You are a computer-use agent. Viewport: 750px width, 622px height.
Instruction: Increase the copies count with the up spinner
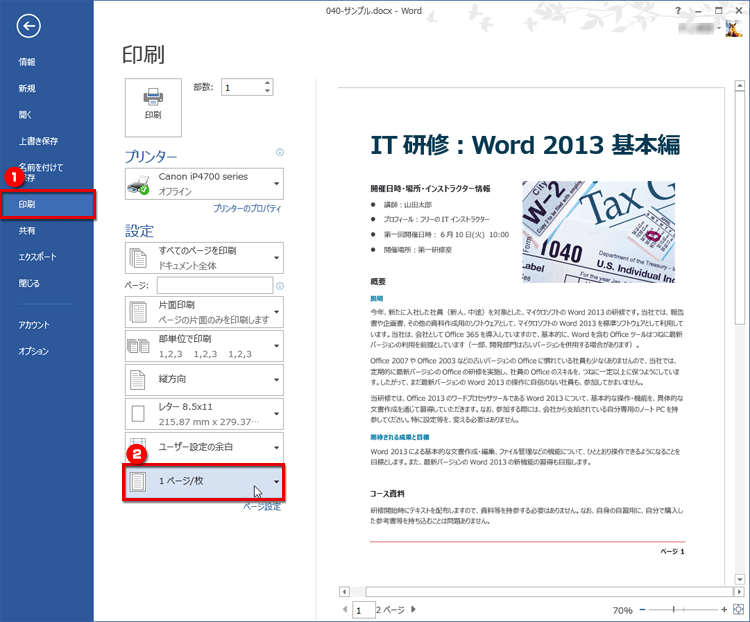coord(267,83)
